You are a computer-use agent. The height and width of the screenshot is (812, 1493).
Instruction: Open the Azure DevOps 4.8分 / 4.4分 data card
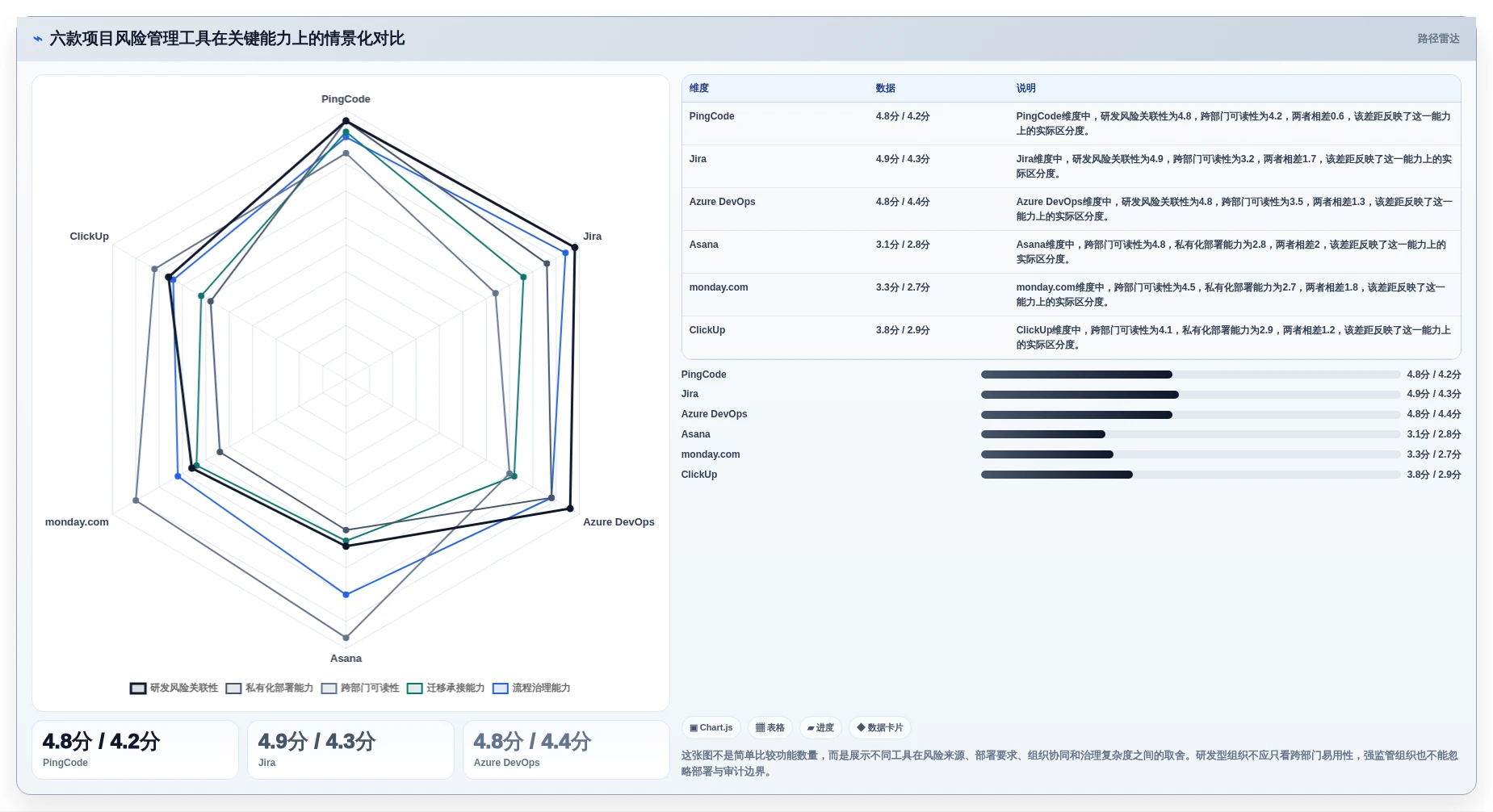point(566,750)
